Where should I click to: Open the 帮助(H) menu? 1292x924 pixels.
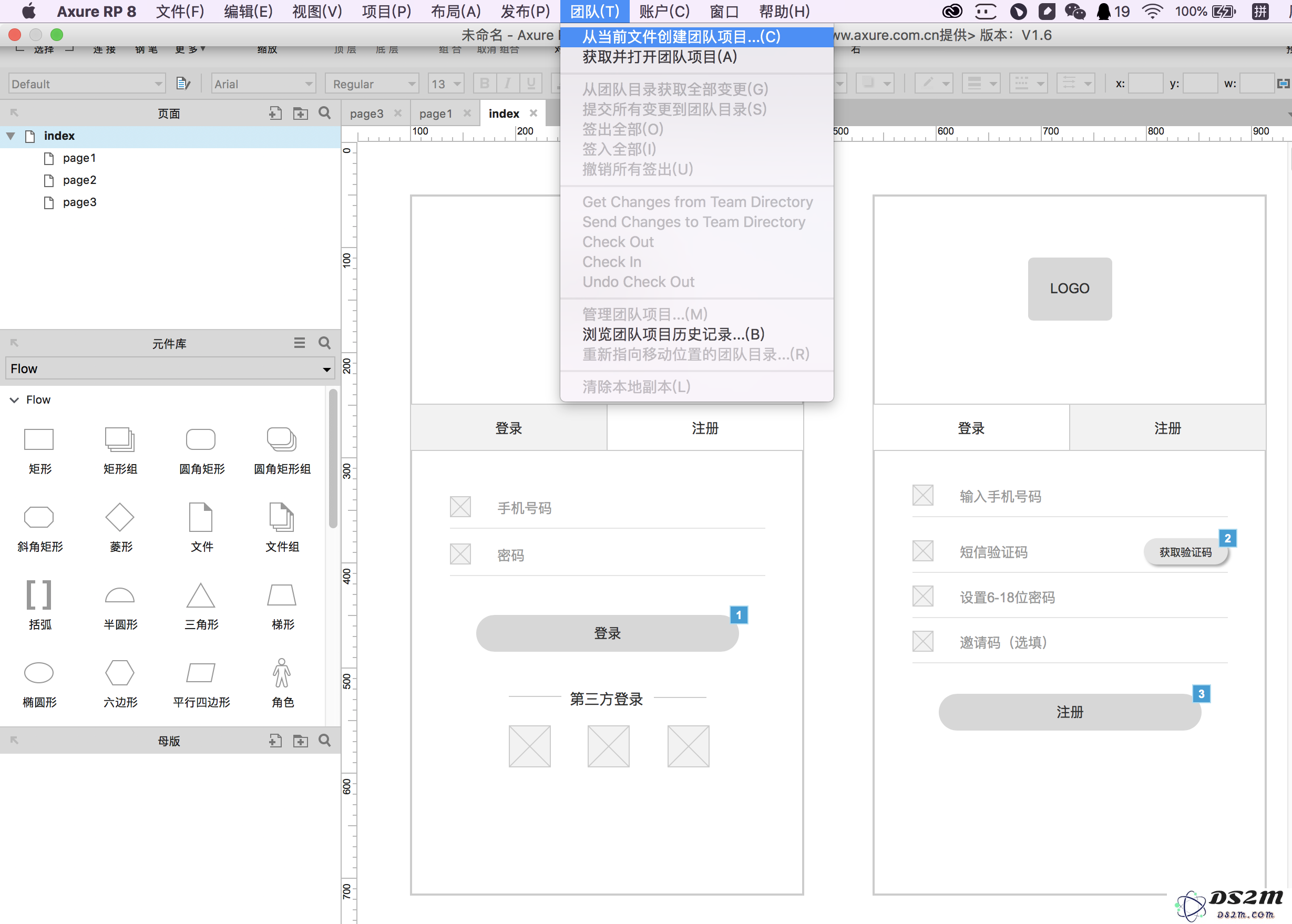[x=784, y=12]
